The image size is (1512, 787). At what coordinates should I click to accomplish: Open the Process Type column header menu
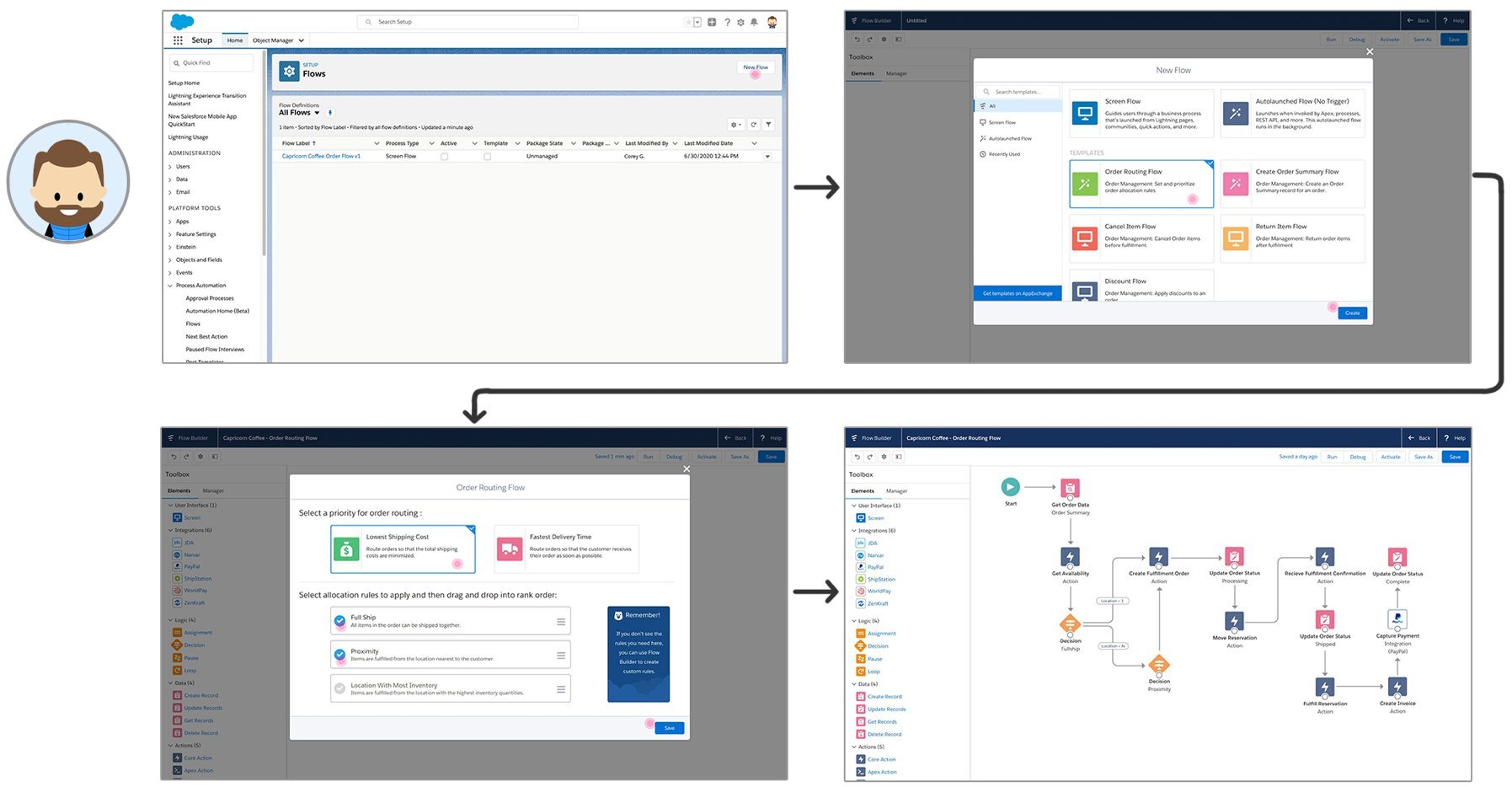click(x=431, y=143)
